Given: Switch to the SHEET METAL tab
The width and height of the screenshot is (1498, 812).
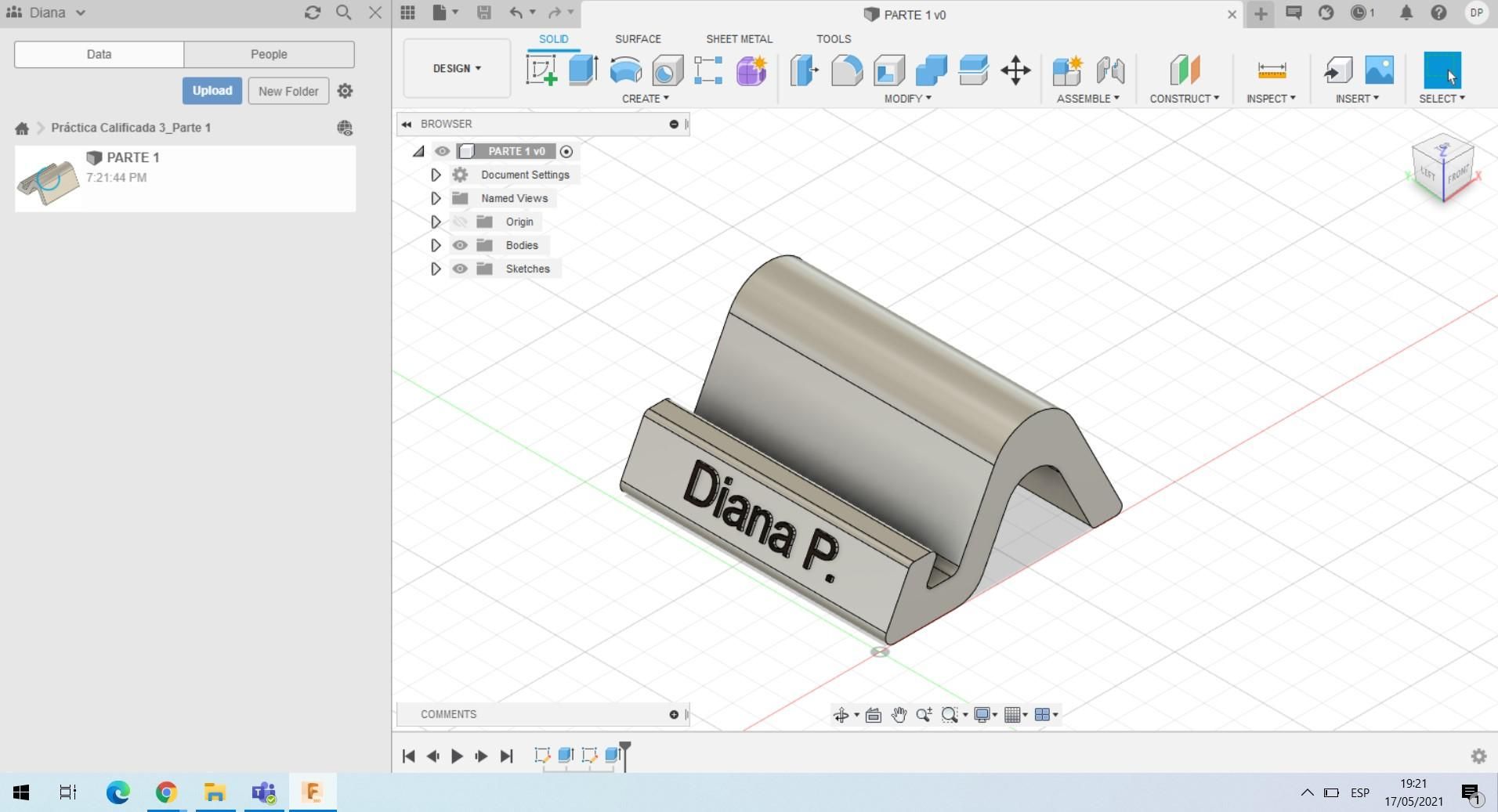Looking at the screenshot, I should (x=739, y=38).
